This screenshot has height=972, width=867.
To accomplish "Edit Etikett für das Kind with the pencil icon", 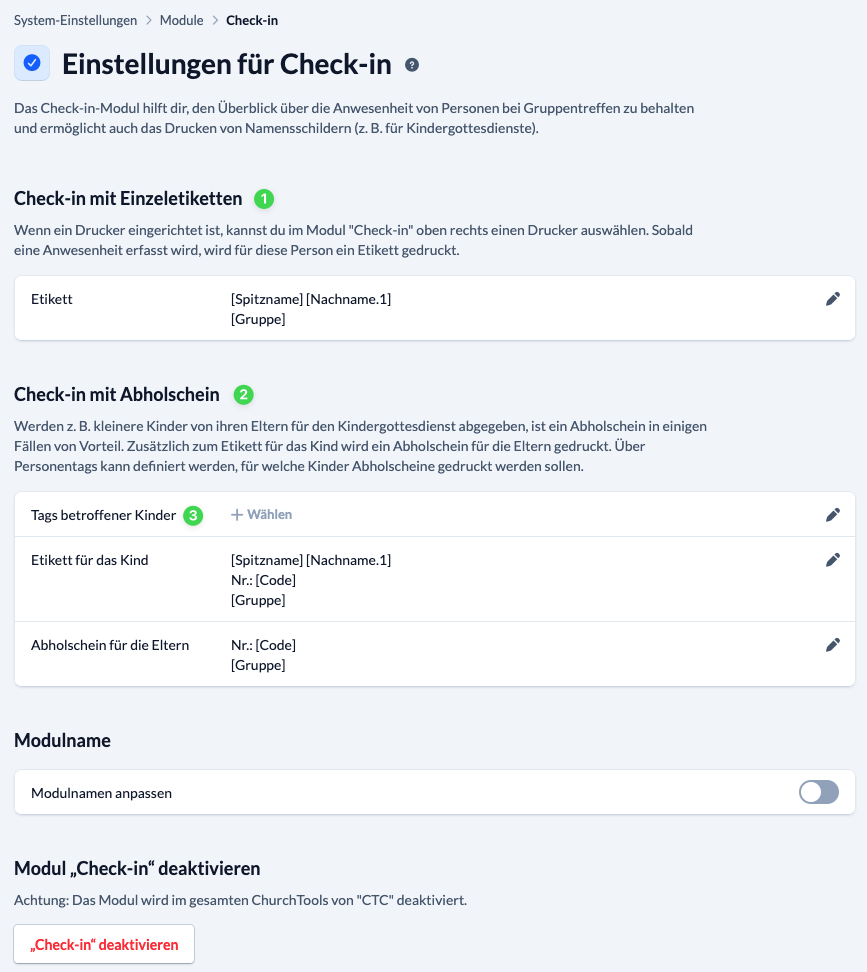I will [x=833, y=560].
